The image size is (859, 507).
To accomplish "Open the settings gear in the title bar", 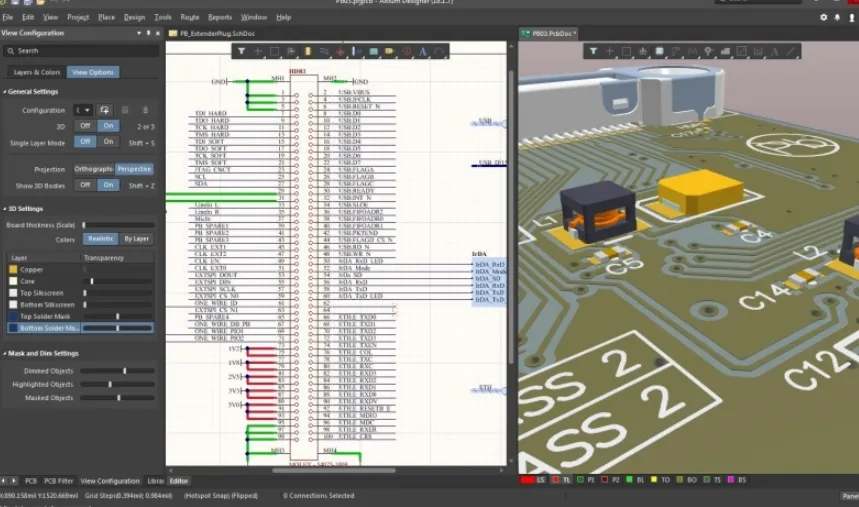I will (x=823, y=18).
